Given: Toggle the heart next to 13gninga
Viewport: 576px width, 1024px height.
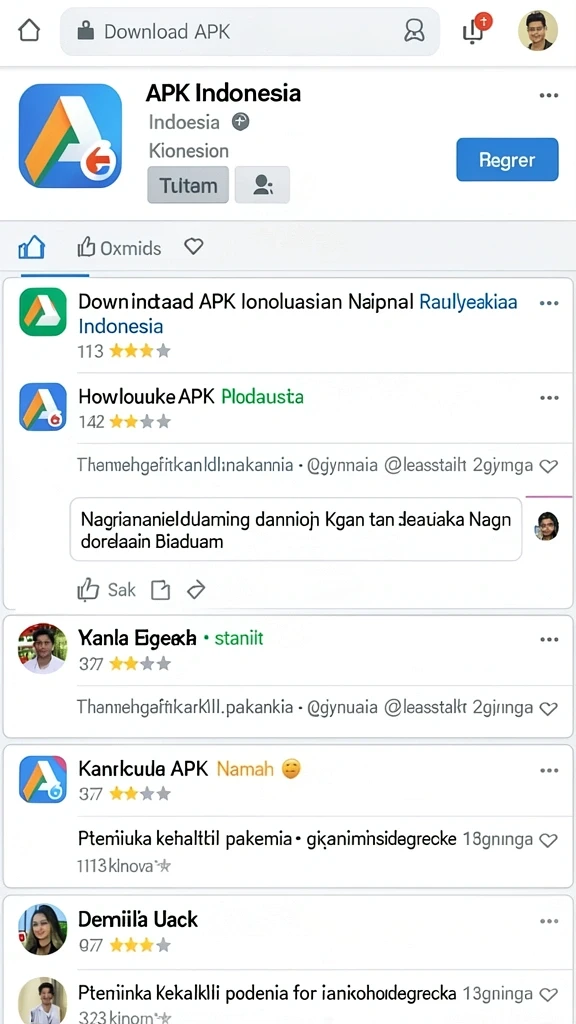Looking at the screenshot, I should (550, 995).
